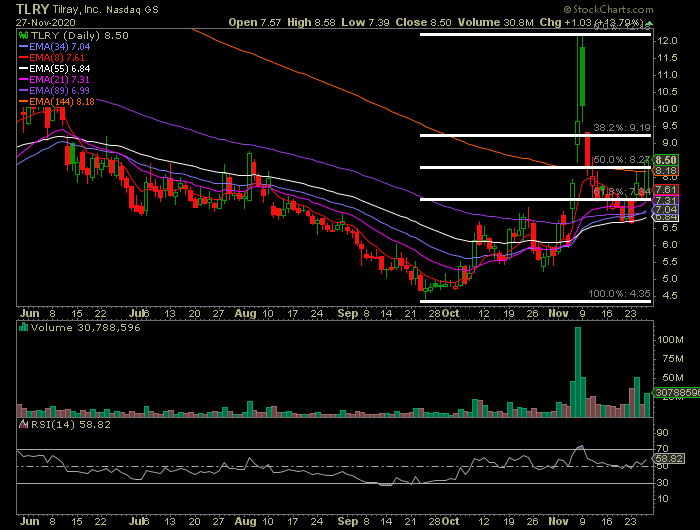This screenshot has height=530, width=700.
Task: Click the TLRY ticker symbol title
Action: point(32,9)
